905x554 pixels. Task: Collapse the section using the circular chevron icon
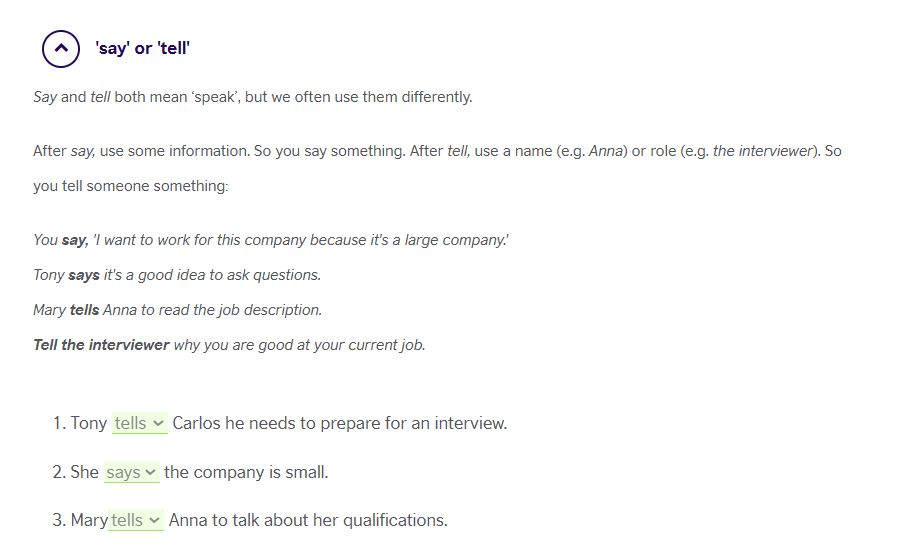click(61, 48)
